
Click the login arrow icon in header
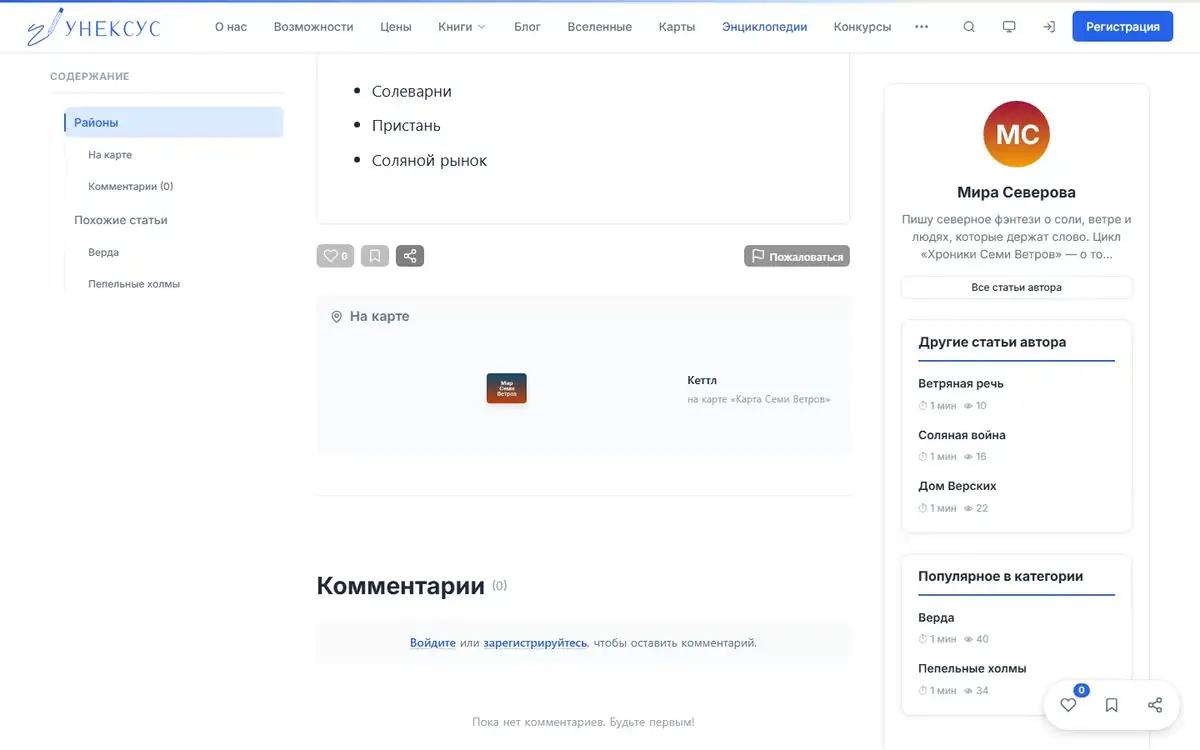[x=1049, y=27]
